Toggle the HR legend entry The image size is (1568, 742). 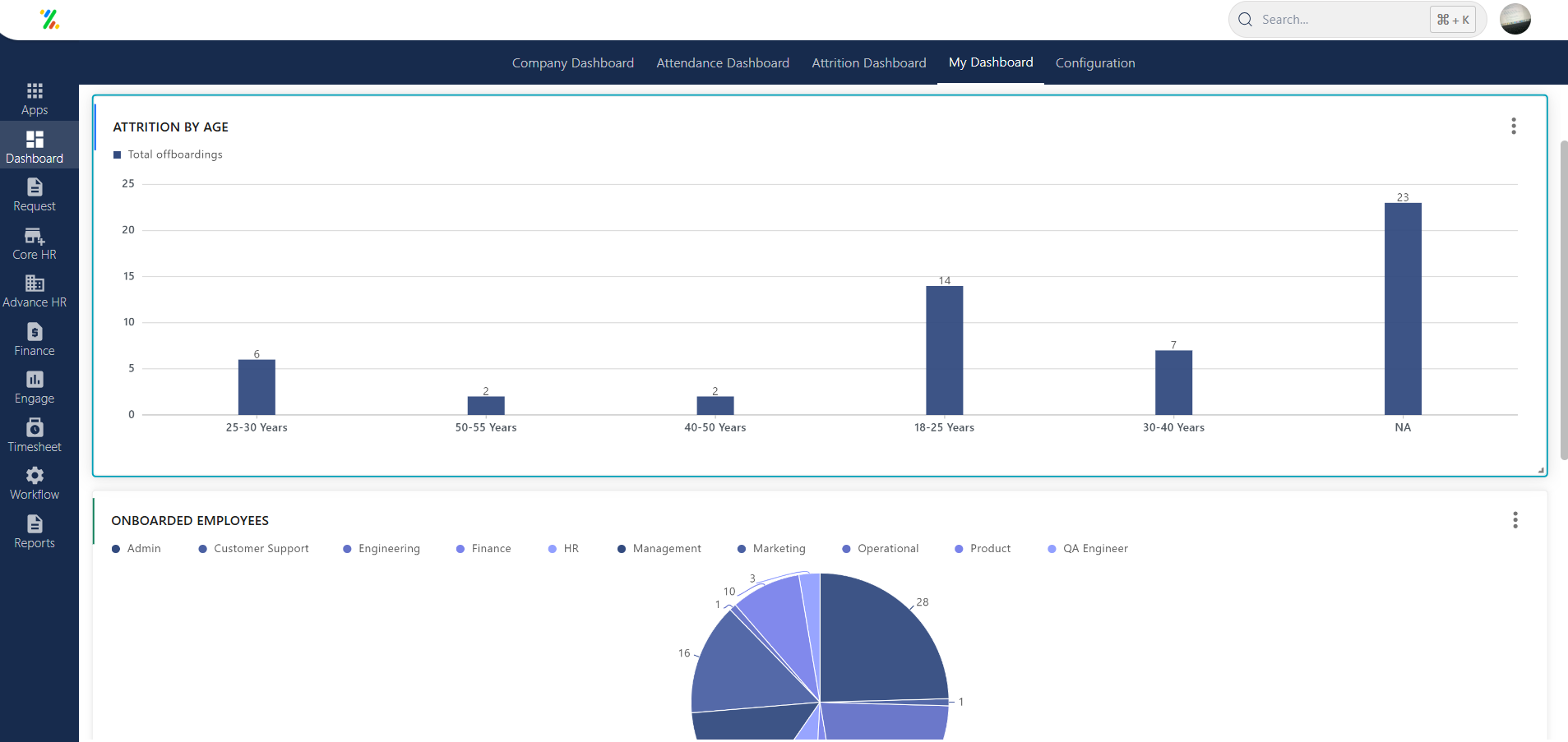(x=564, y=549)
